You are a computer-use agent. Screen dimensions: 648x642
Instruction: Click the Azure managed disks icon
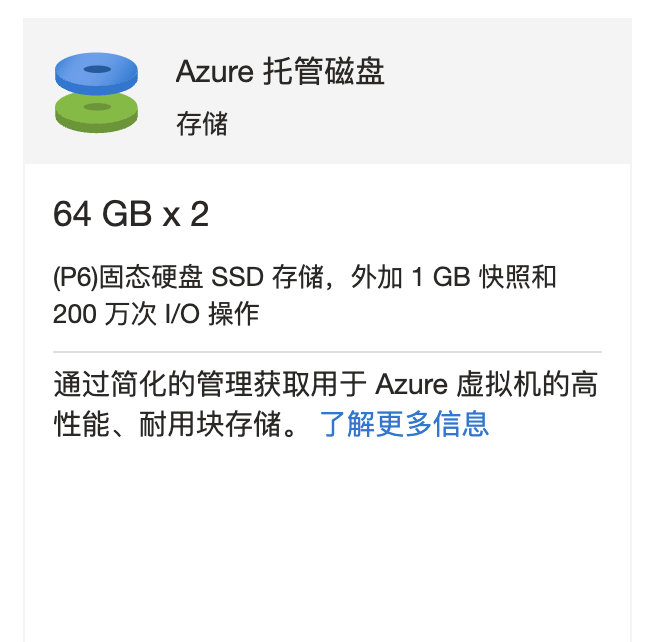click(96, 93)
